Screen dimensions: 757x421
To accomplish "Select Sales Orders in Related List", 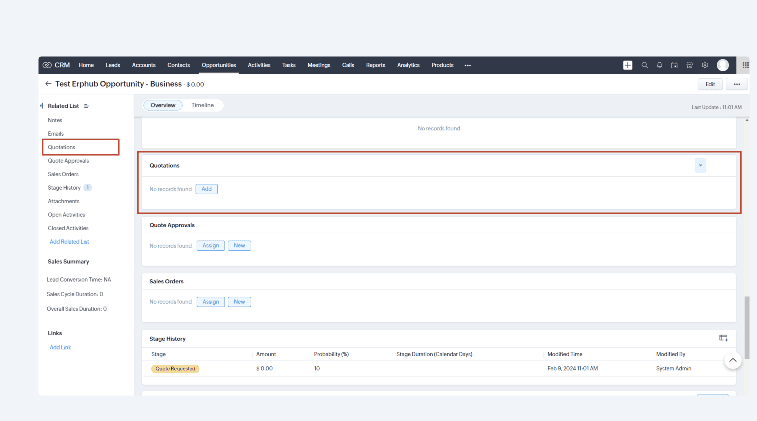I will point(63,174).
